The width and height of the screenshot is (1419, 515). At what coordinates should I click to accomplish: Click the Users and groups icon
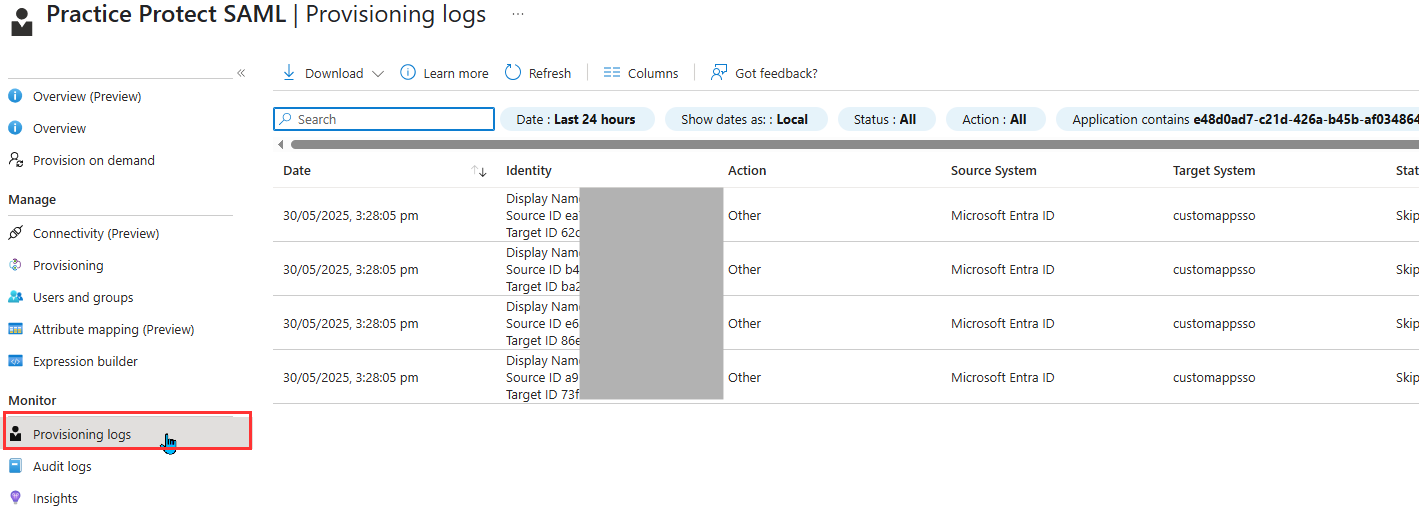(x=15, y=297)
